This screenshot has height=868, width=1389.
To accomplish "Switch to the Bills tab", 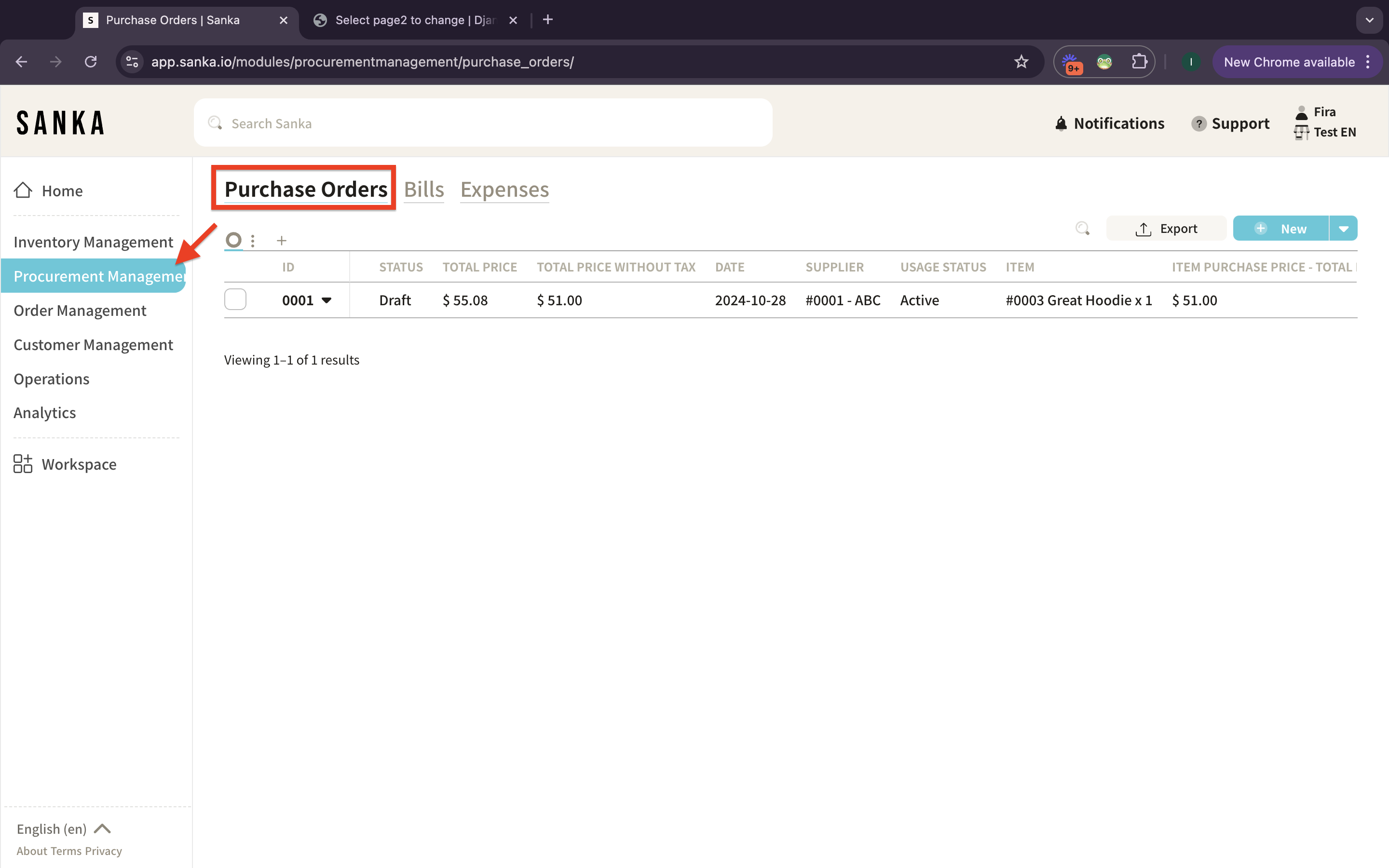I will [423, 190].
